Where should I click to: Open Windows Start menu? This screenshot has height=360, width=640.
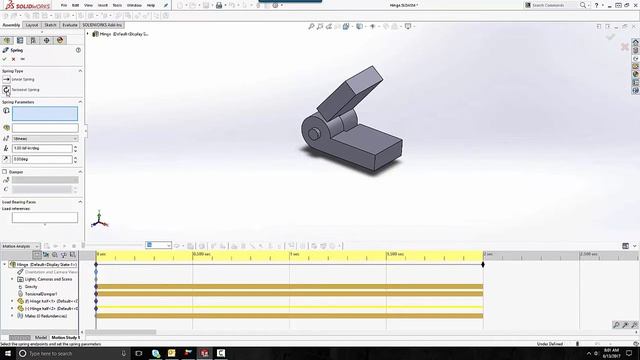point(8,353)
